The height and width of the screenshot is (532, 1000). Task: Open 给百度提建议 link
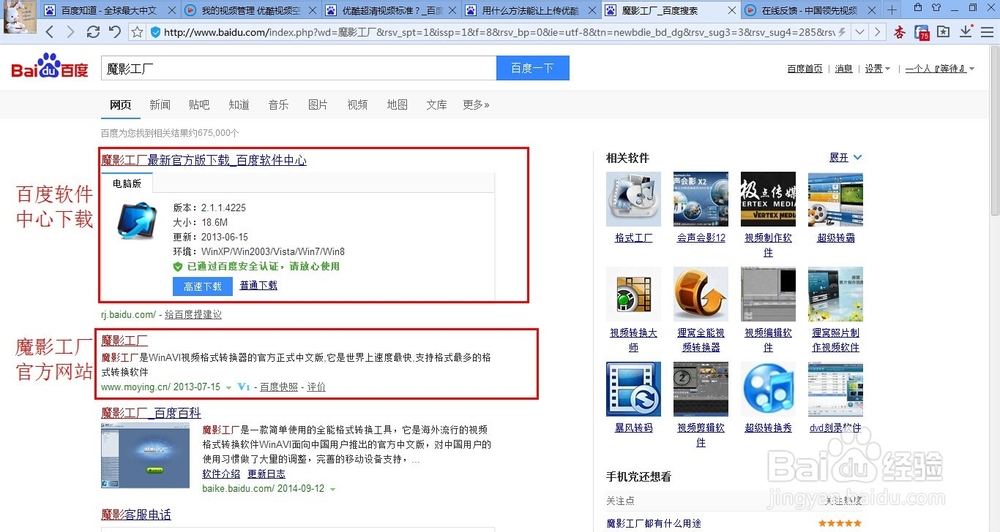[193, 314]
